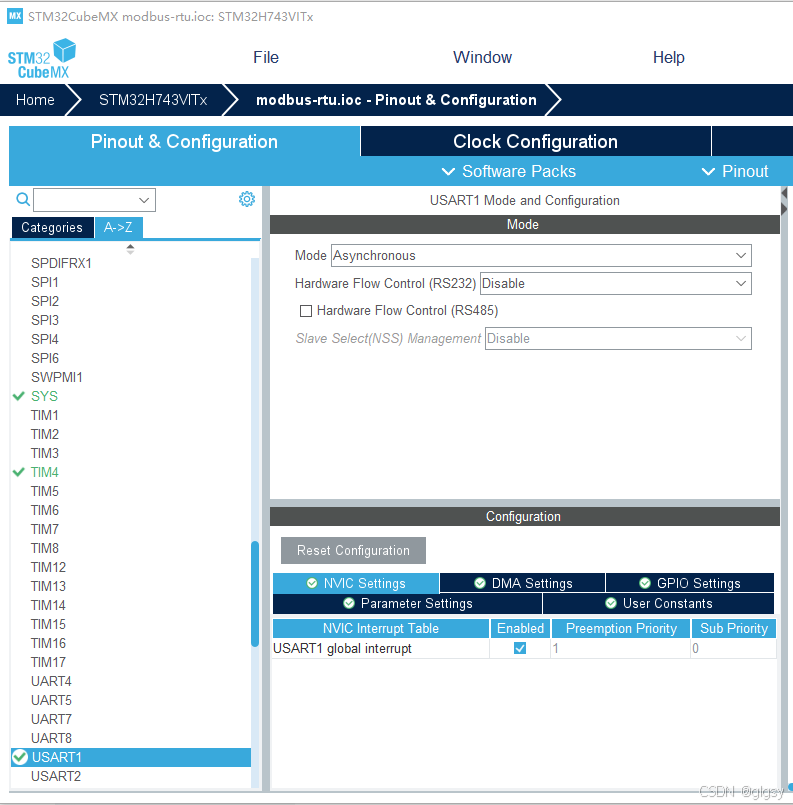Click the collapse arrows at panel right edge
Viewport: 793px width, 805px height.
click(x=784, y=201)
